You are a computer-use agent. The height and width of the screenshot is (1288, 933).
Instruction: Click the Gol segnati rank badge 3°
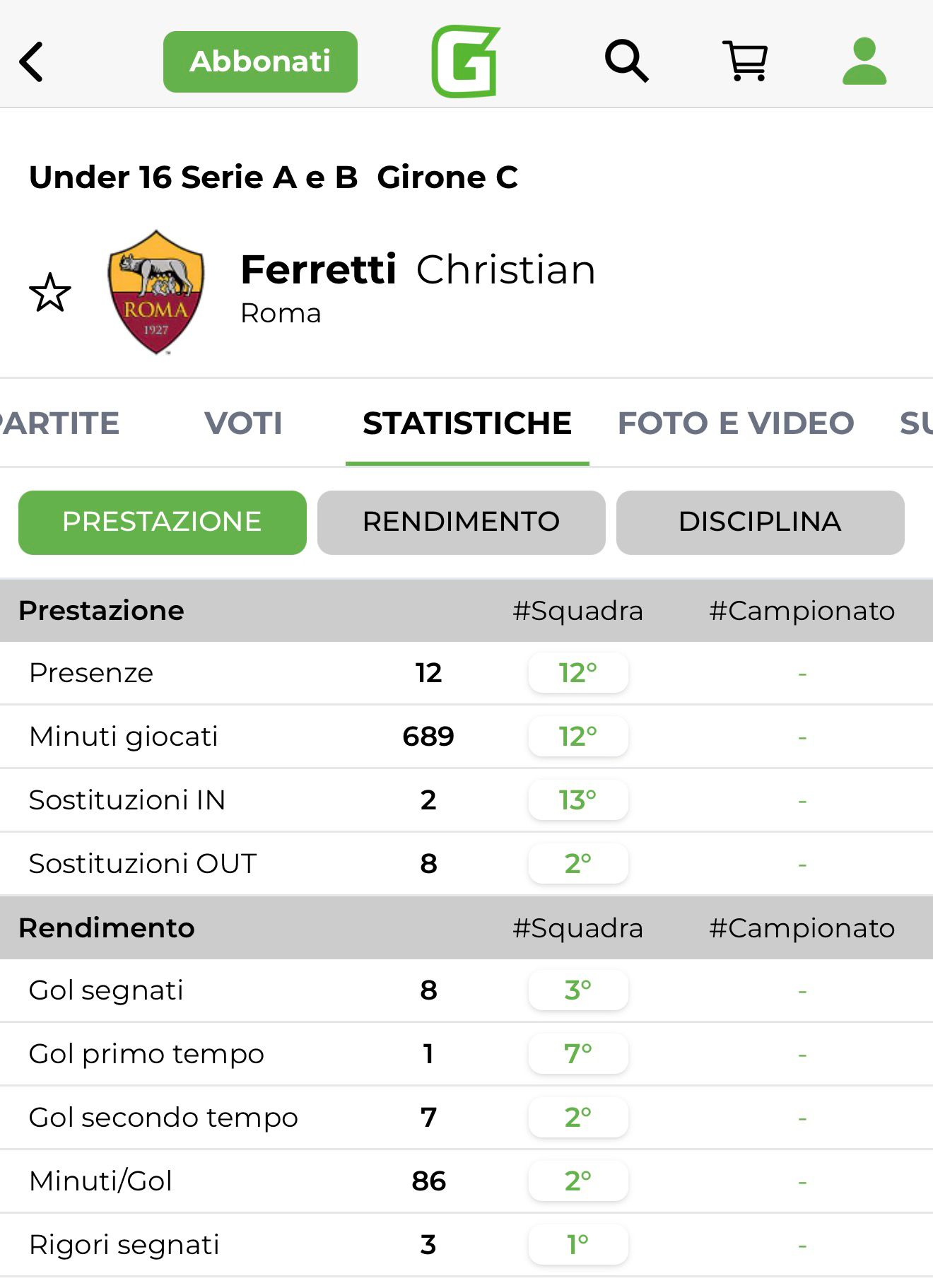[x=577, y=990]
